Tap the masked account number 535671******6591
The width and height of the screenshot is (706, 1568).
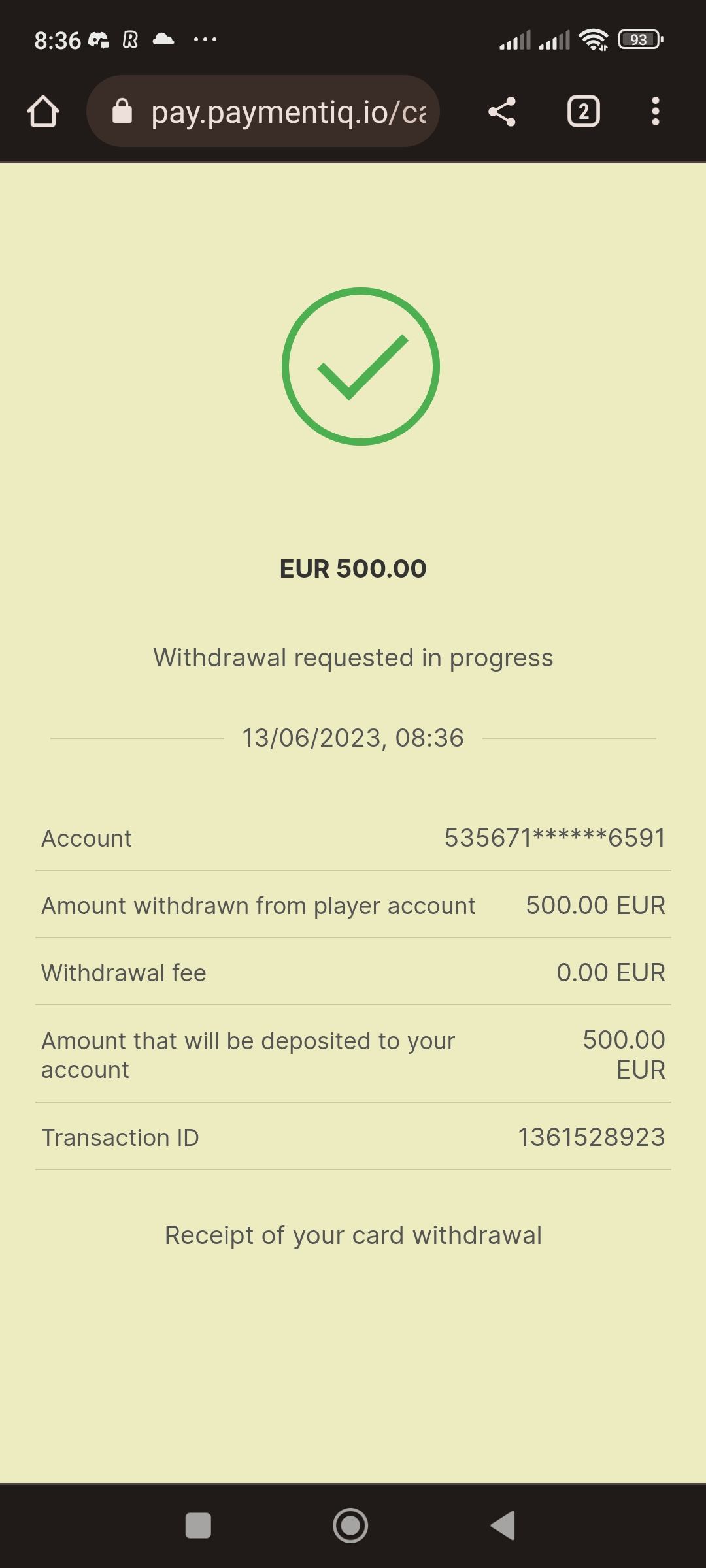tap(555, 838)
